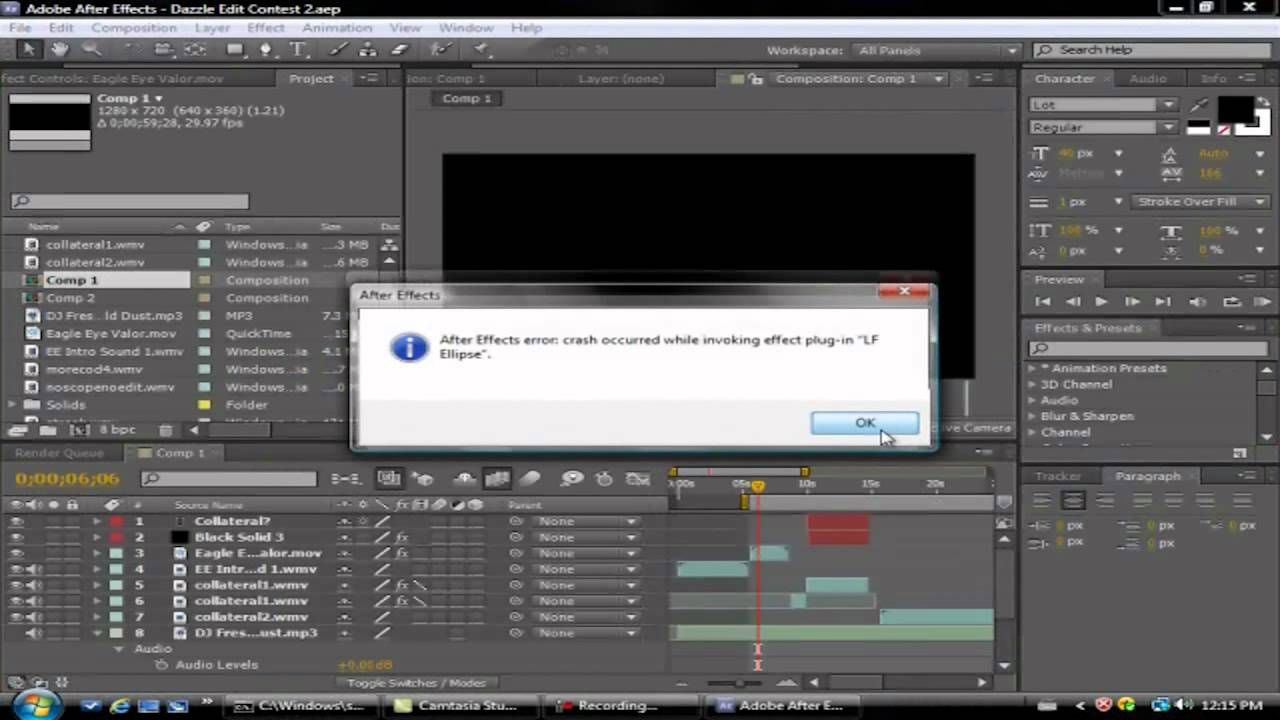Expand Animation Presets category
The image size is (1280, 720).
pos(1033,368)
